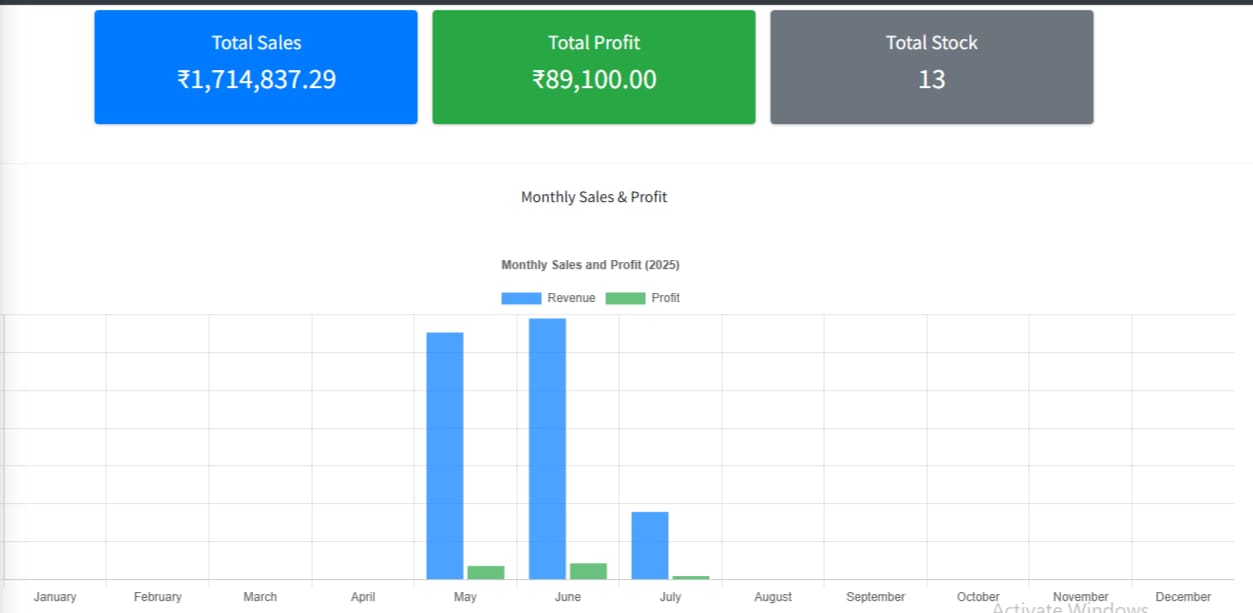1253x613 pixels.
Task: Click the July profit bar
Action: click(691, 577)
